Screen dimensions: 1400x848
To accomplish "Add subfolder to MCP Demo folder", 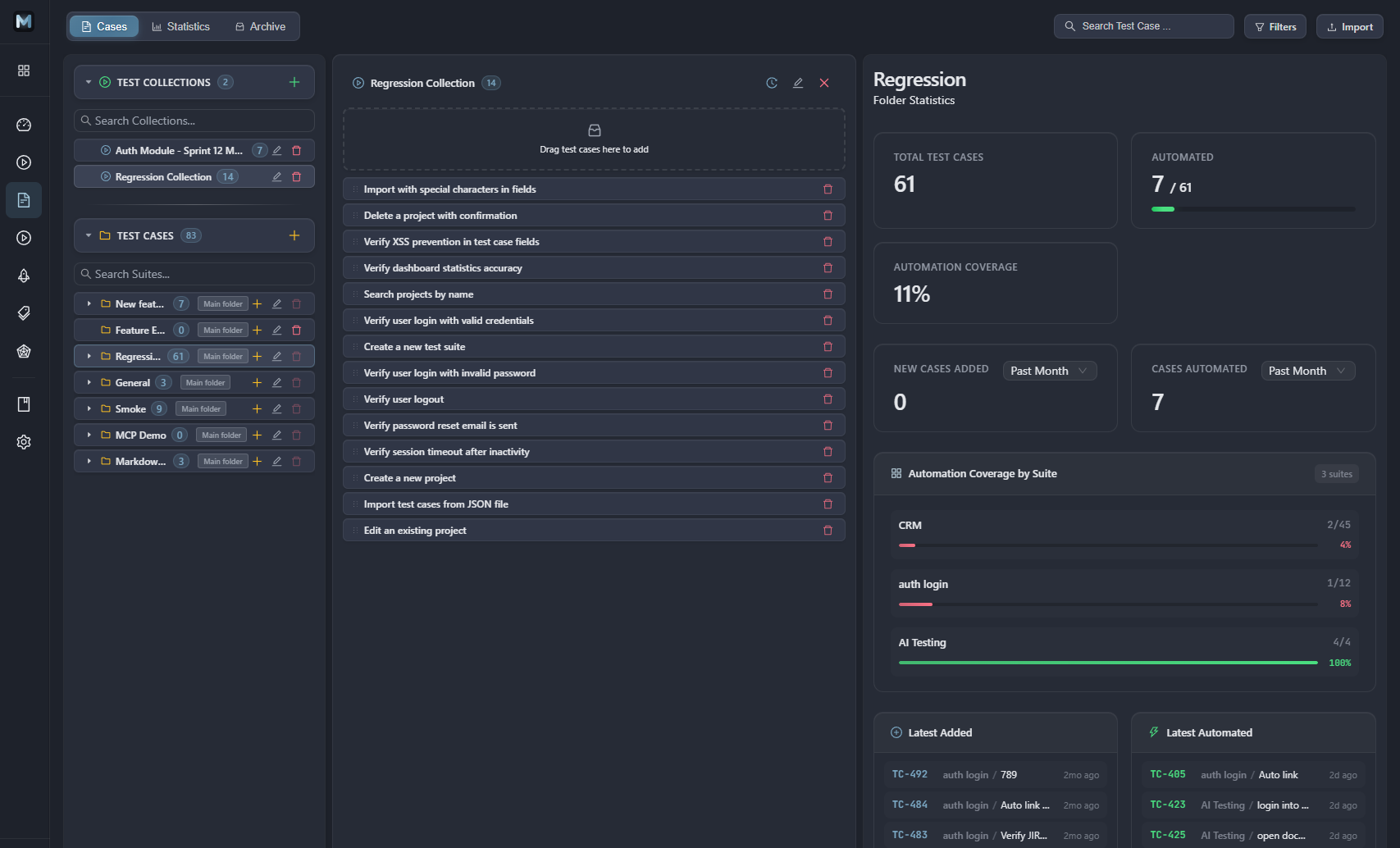I will point(257,435).
